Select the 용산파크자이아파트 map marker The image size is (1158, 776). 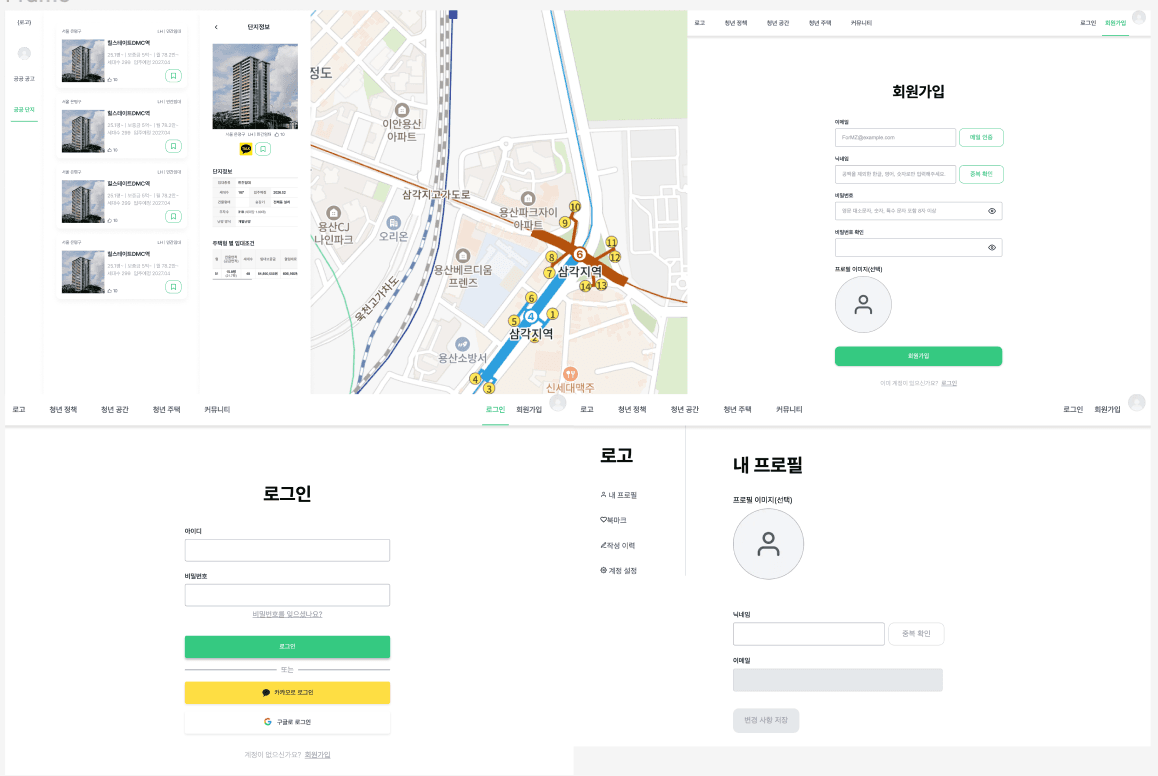pyautogui.click(x=527, y=199)
